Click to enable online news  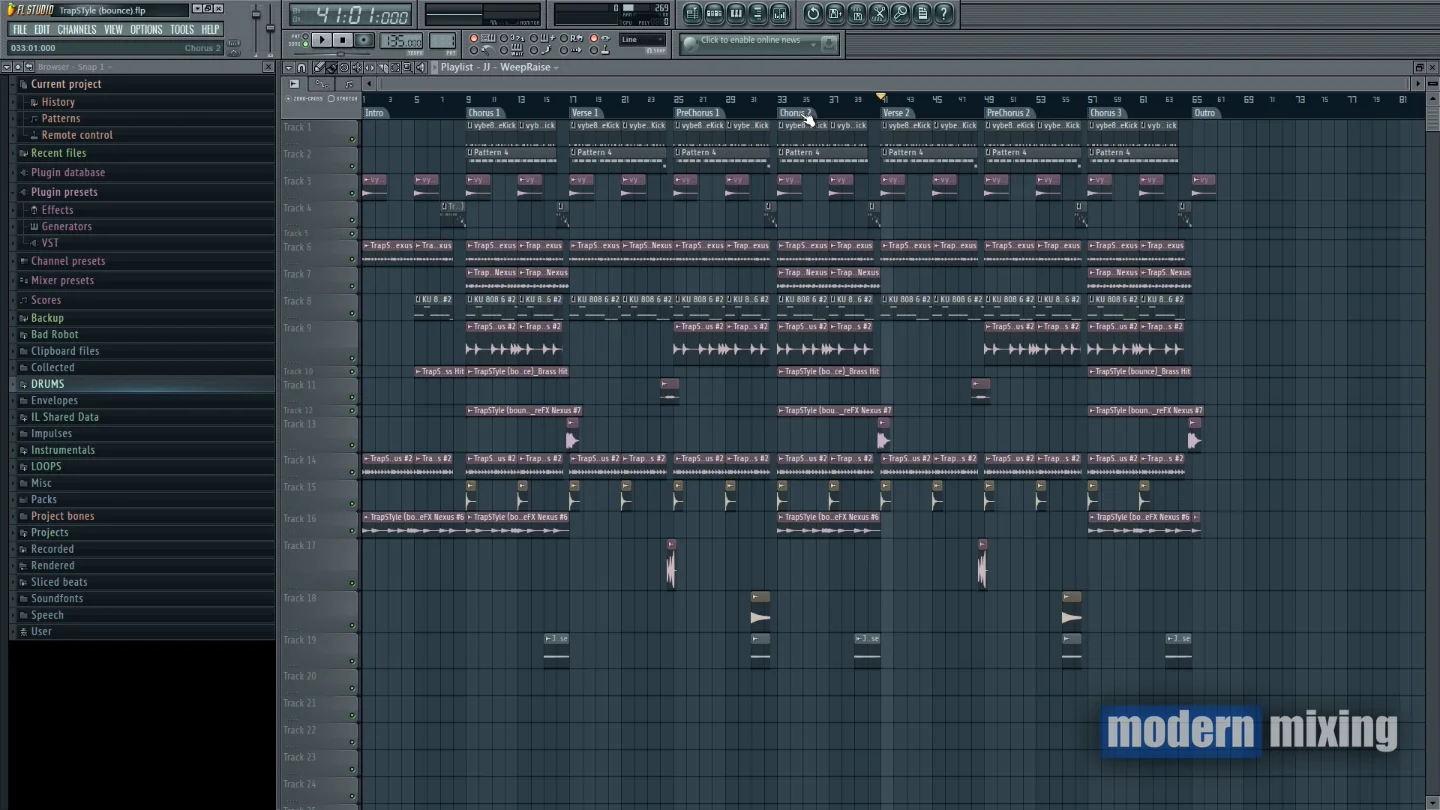(750, 41)
